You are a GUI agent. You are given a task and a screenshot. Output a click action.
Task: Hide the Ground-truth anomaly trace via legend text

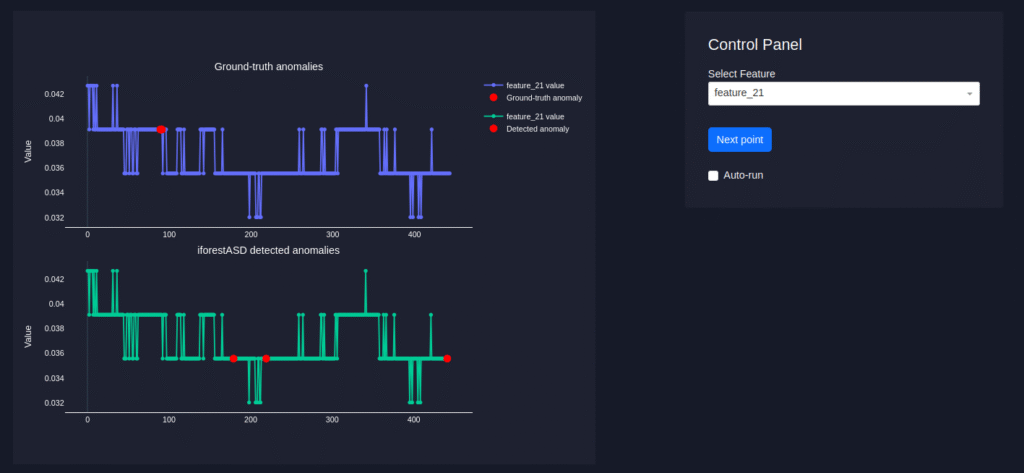[x=544, y=98]
